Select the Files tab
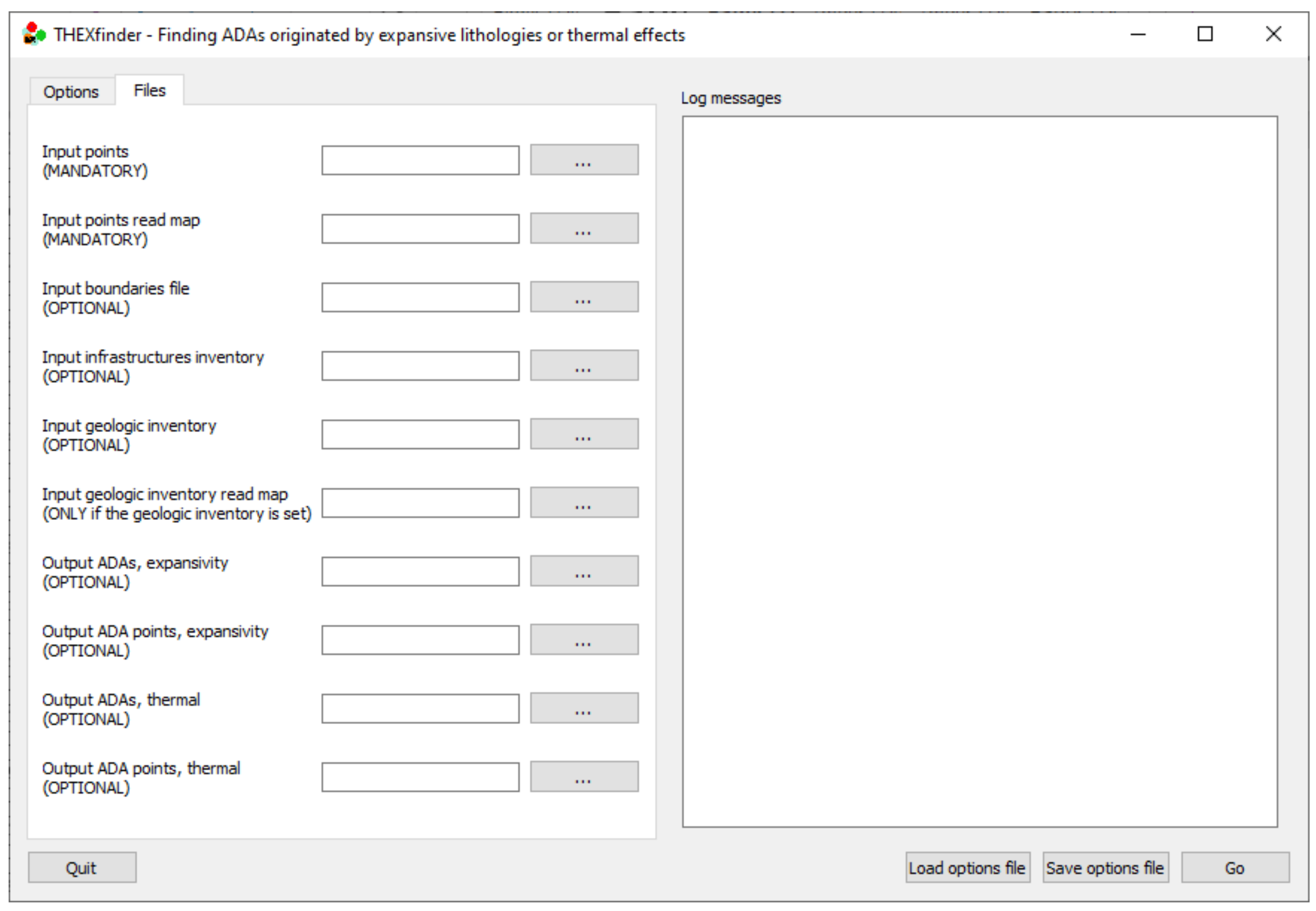This screenshot has height=911, width=1316. [x=150, y=90]
